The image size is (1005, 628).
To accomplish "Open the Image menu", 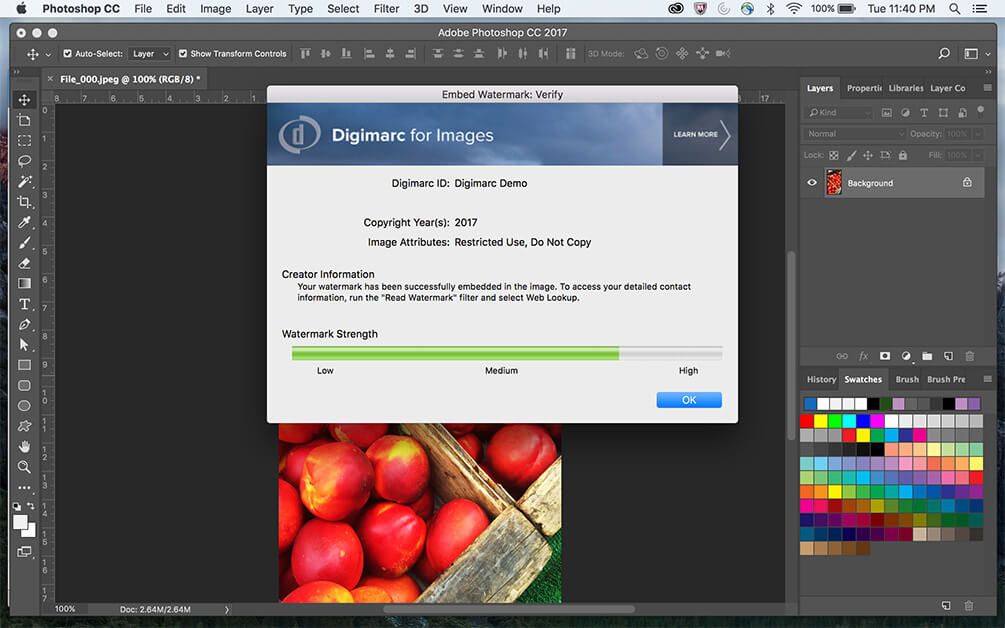I will click(x=215, y=9).
